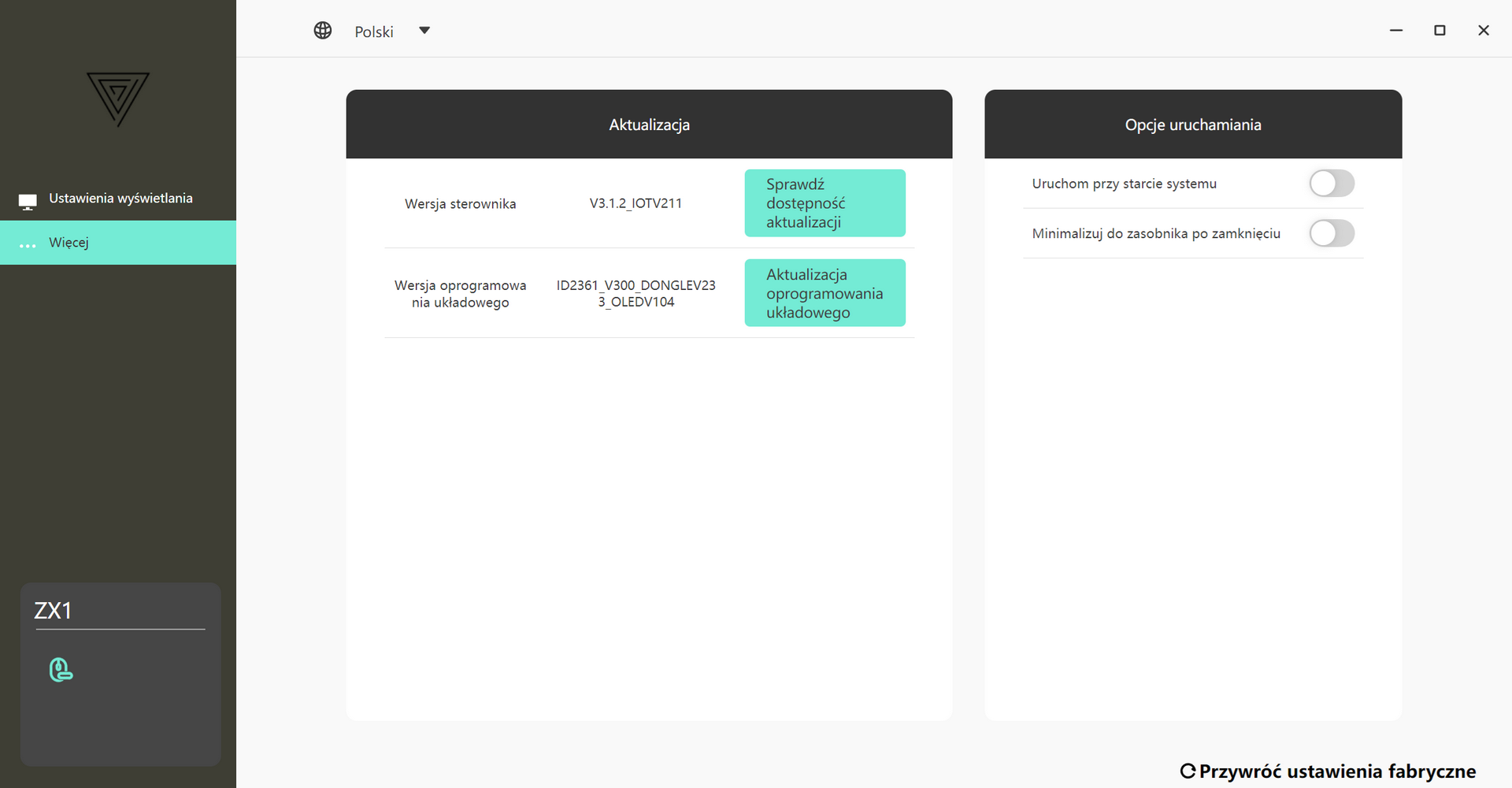Click the triangular logo in the sidebar
The width and height of the screenshot is (1512, 788).
click(x=118, y=98)
